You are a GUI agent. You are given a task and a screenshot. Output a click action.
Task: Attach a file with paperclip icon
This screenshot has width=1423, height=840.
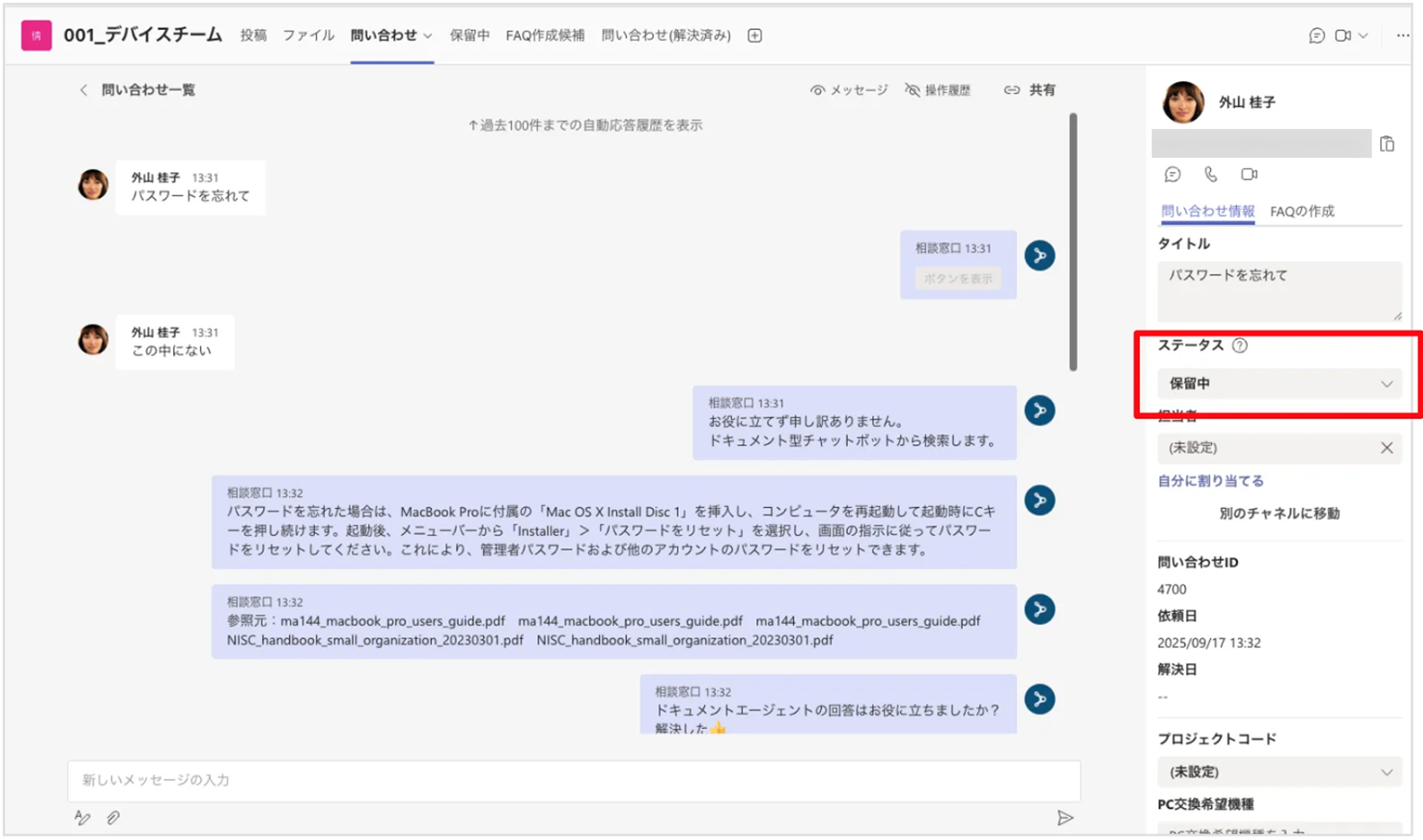tap(113, 818)
